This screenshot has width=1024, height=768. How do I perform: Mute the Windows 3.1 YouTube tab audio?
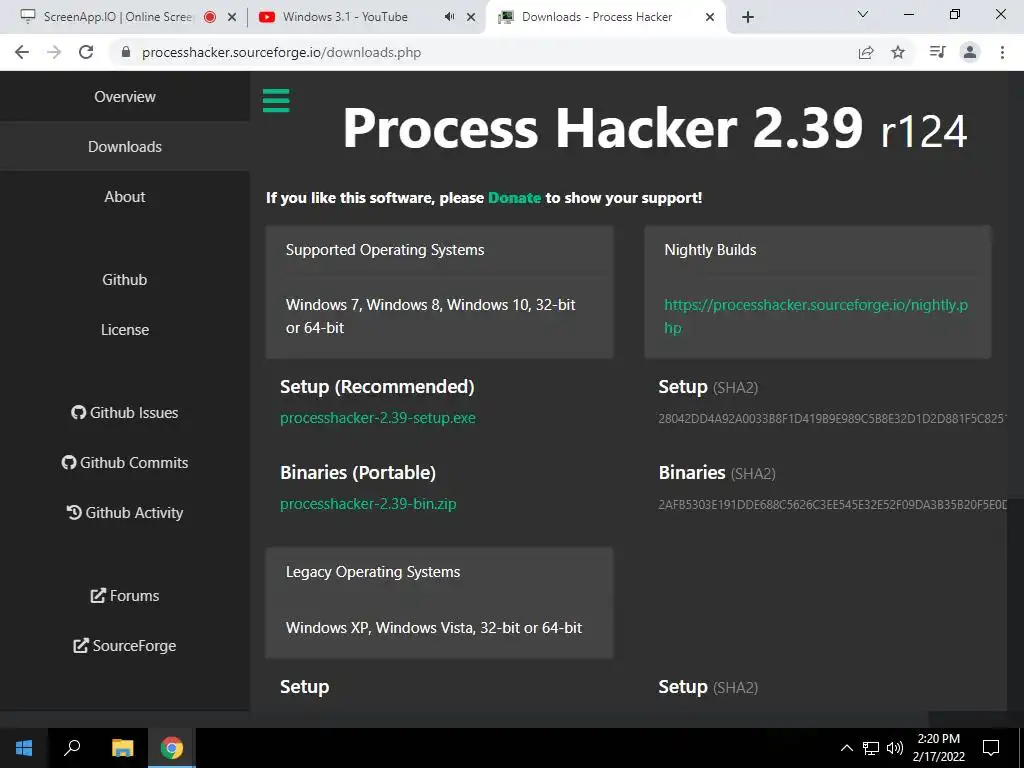[449, 17]
